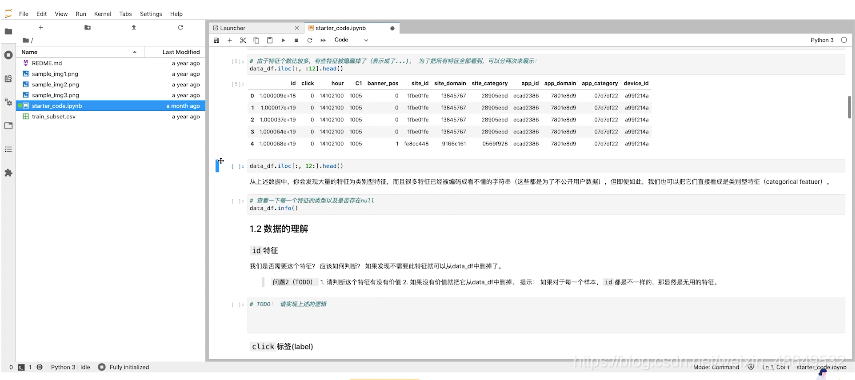
Task: Open the Extension Manager puzzle icon
Action: (8, 172)
